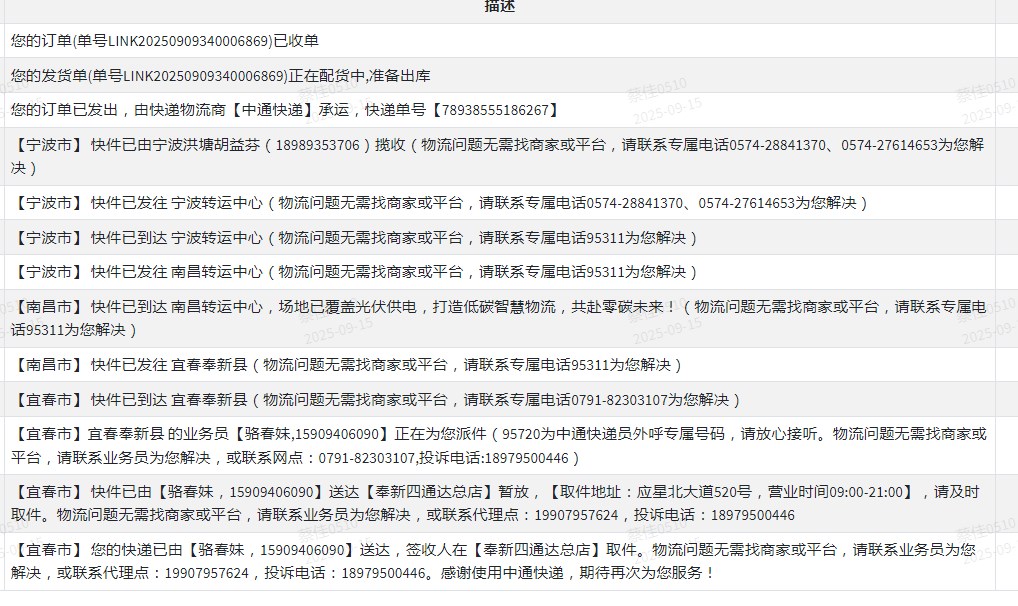Click the 描述 column header
This screenshot has height=606, width=1018.
click(499, 7)
